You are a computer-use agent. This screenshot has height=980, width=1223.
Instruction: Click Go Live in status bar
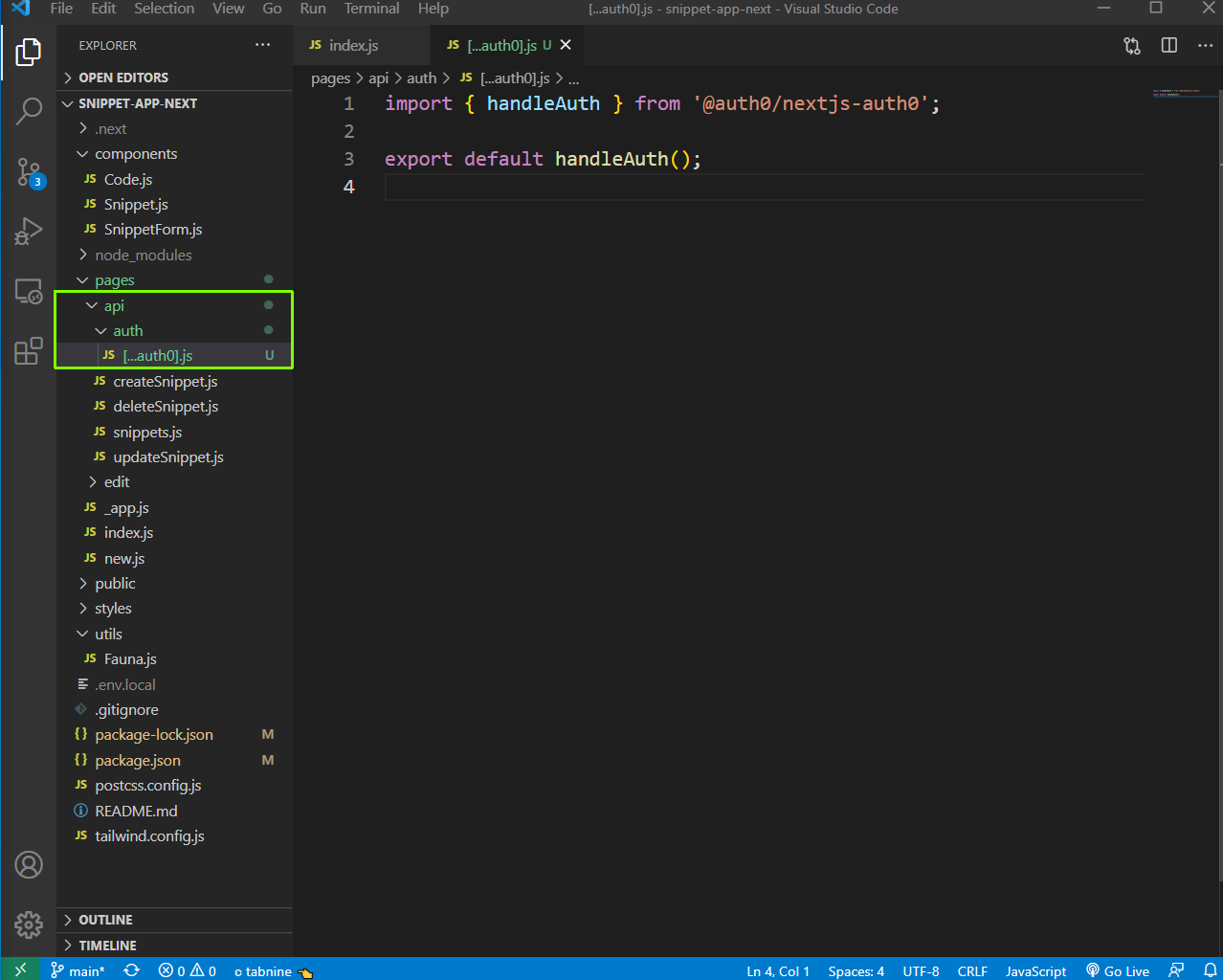[x=1118, y=970]
